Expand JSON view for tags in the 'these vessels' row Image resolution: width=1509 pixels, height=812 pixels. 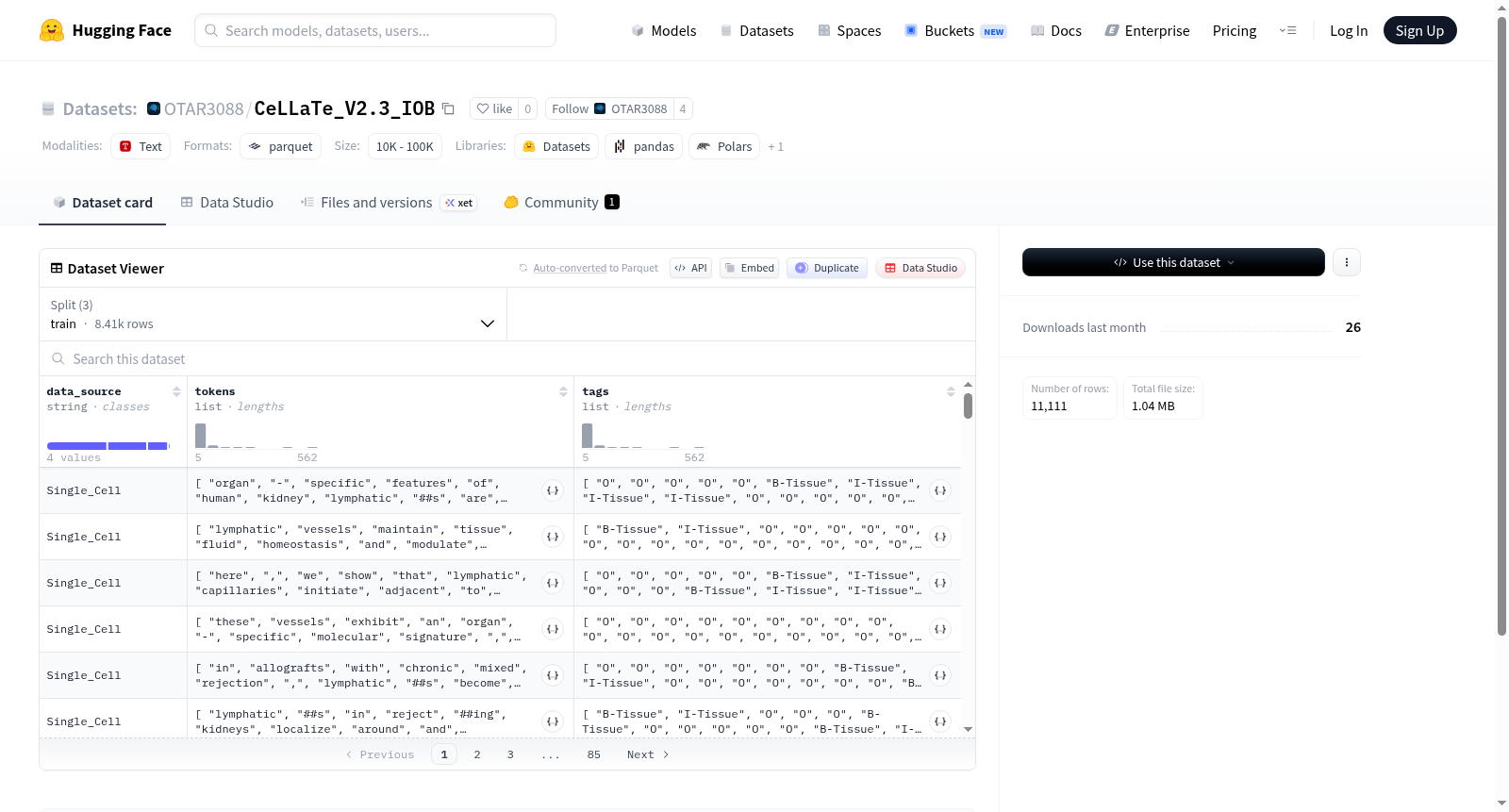tap(940, 629)
